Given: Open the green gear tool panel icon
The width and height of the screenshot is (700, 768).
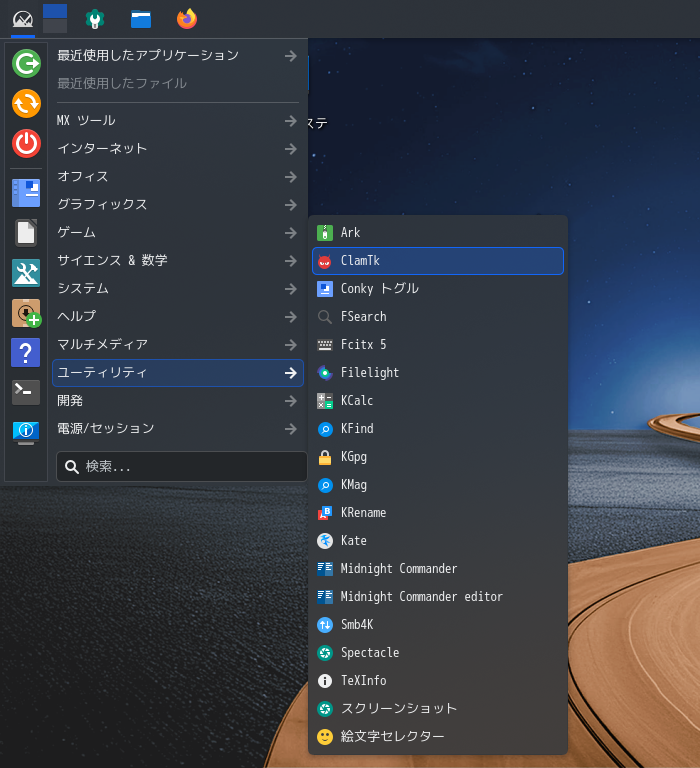Looking at the screenshot, I should coord(95,20).
